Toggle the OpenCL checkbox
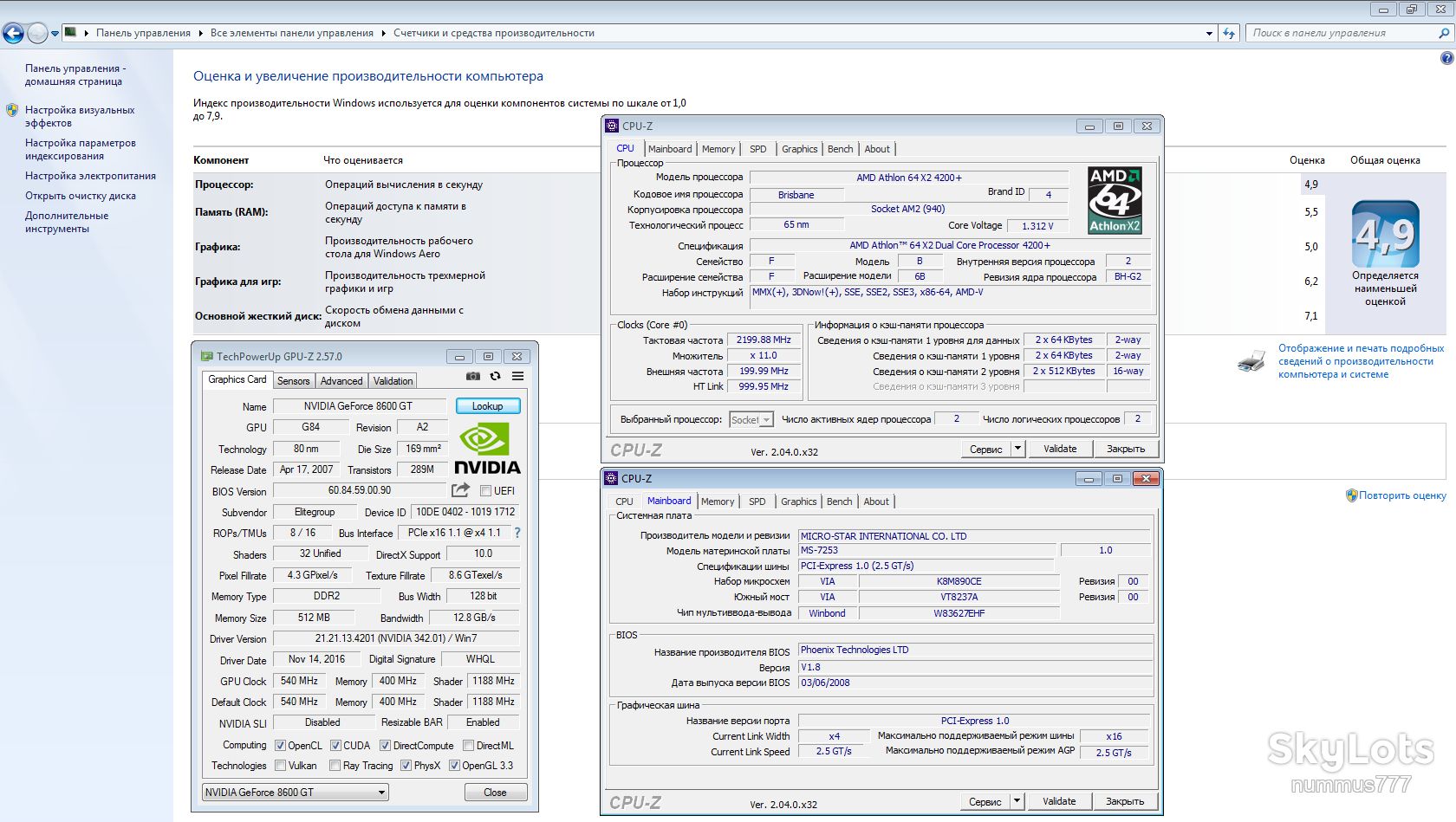1456x822 pixels. pyautogui.click(x=280, y=746)
